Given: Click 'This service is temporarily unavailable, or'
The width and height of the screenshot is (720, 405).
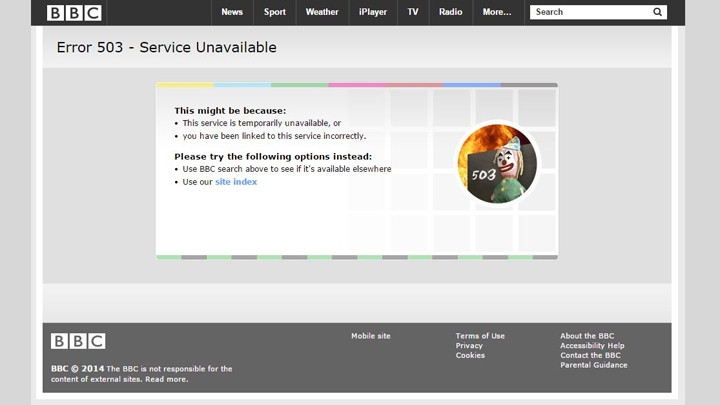Looking at the screenshot, I should tap(262, 123).
